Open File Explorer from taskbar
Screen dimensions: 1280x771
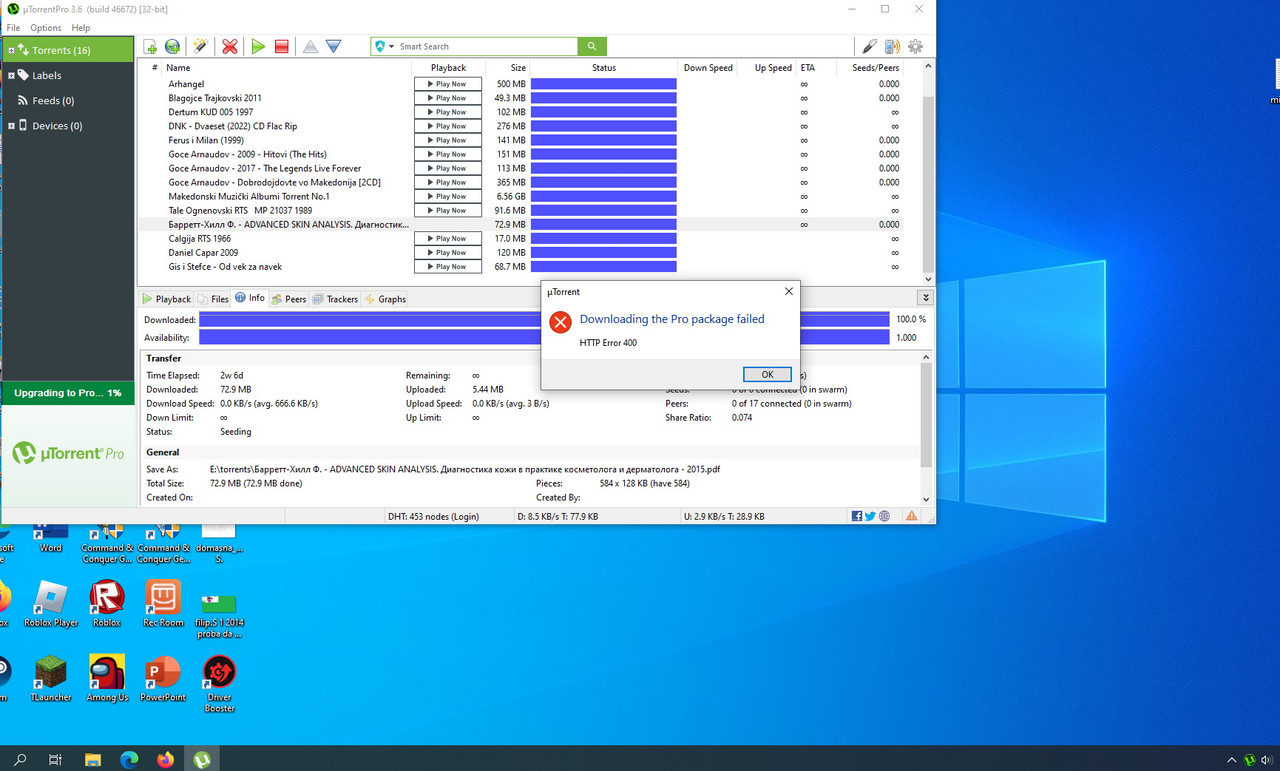coord(93,759)
